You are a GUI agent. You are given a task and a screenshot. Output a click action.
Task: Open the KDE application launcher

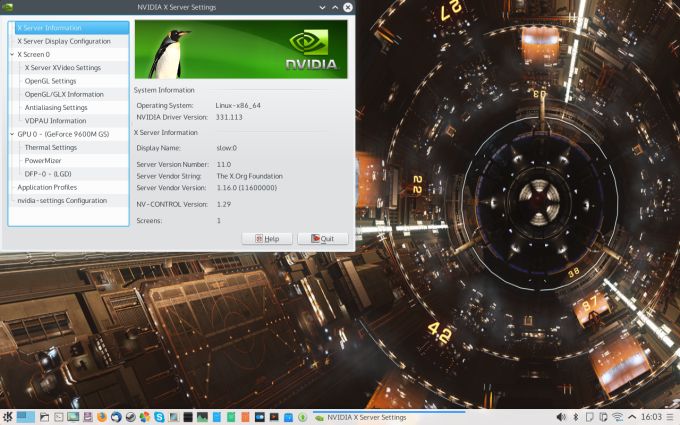(7, 417)
